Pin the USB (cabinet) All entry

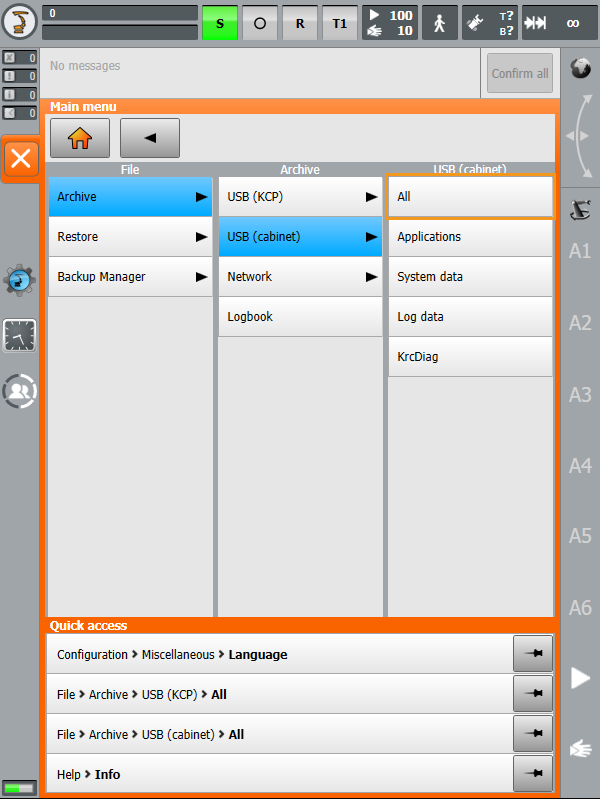tap(533, 734)
